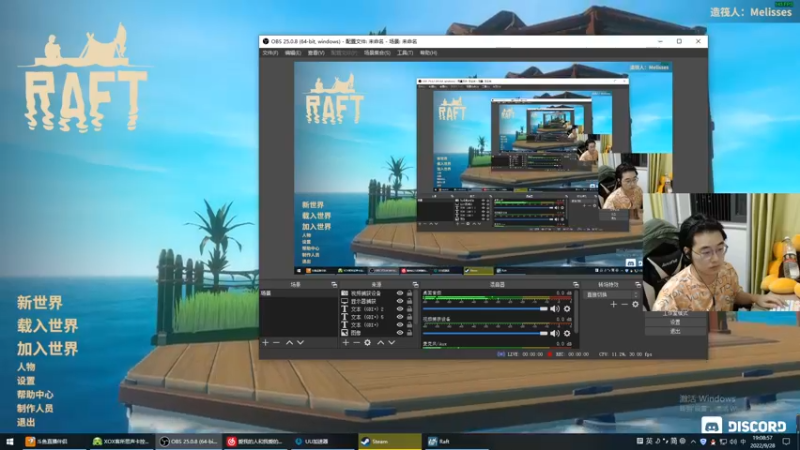Pop out the 混音器 (Audio Mixer) dock panel
Viewport: 800px width, 450px height.
point(576,285)
